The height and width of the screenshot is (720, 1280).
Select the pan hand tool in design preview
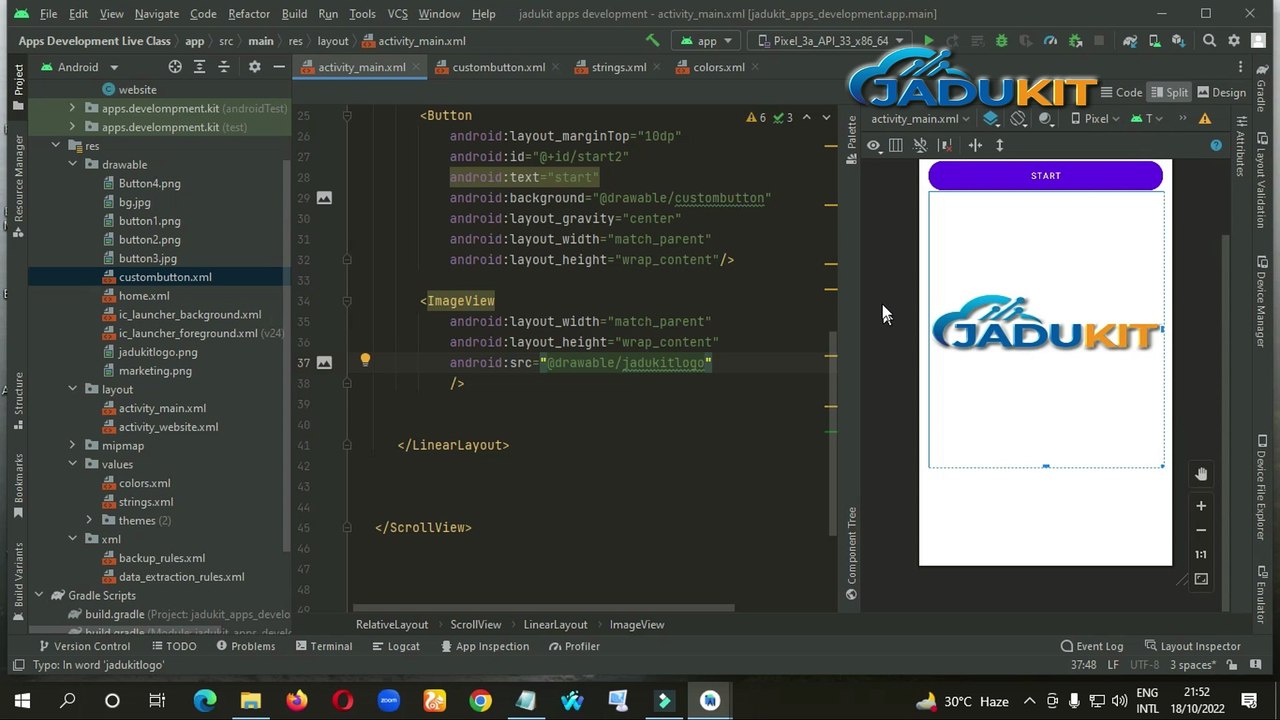(x=1201, y=474)
